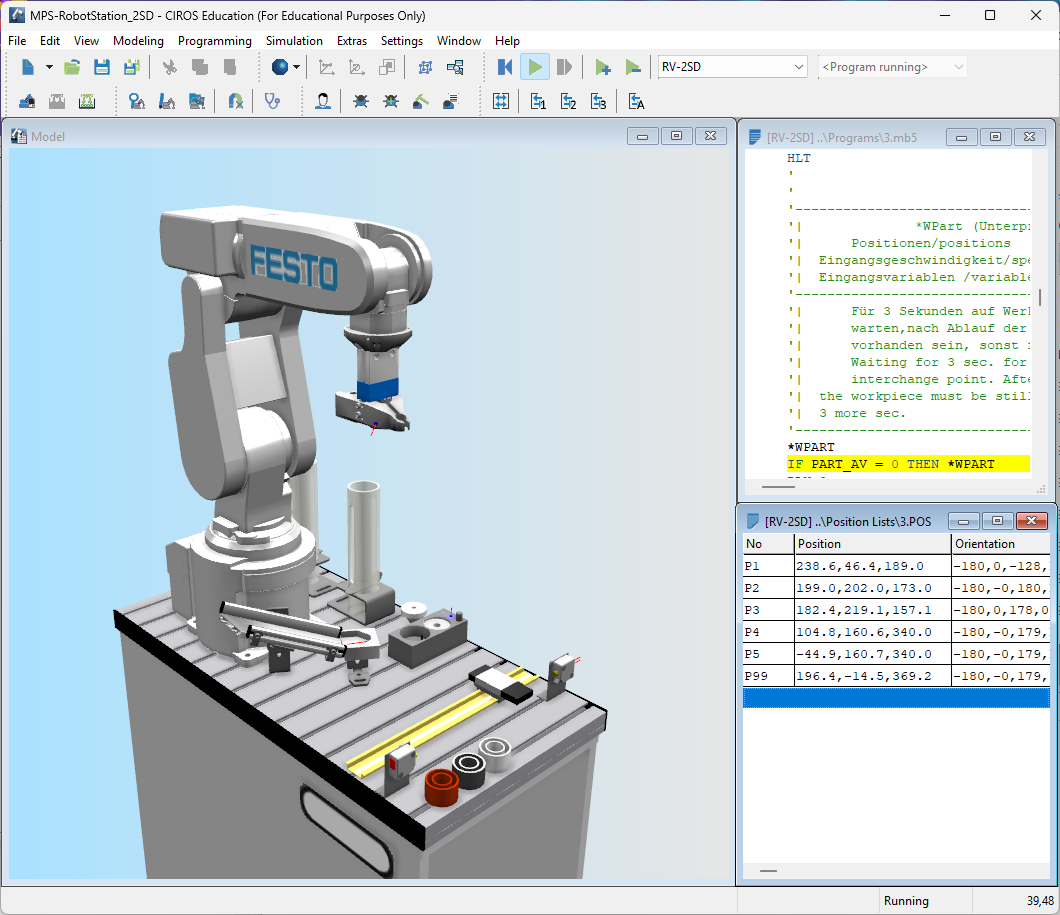1060x915 pixels.
Task: Click the Position column header
Action: point(872,544)
